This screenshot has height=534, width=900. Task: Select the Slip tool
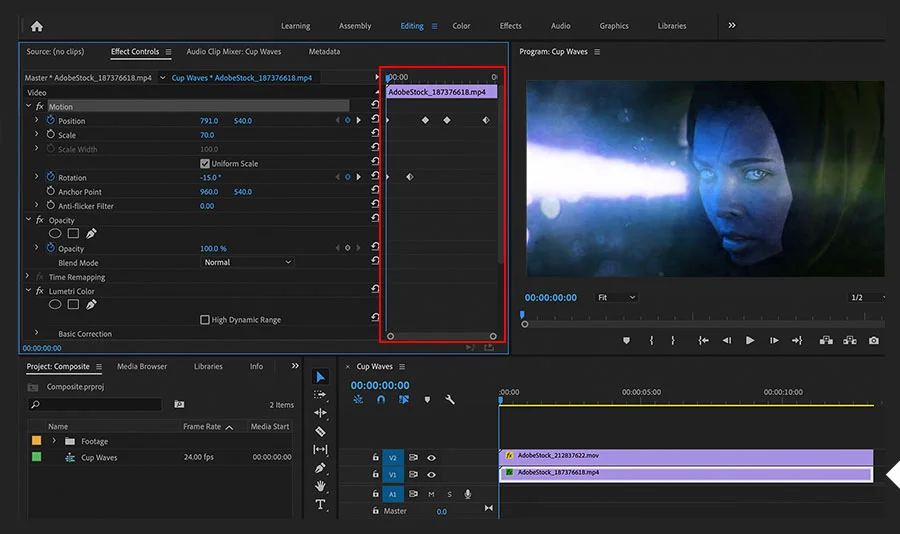click(320, 450)
